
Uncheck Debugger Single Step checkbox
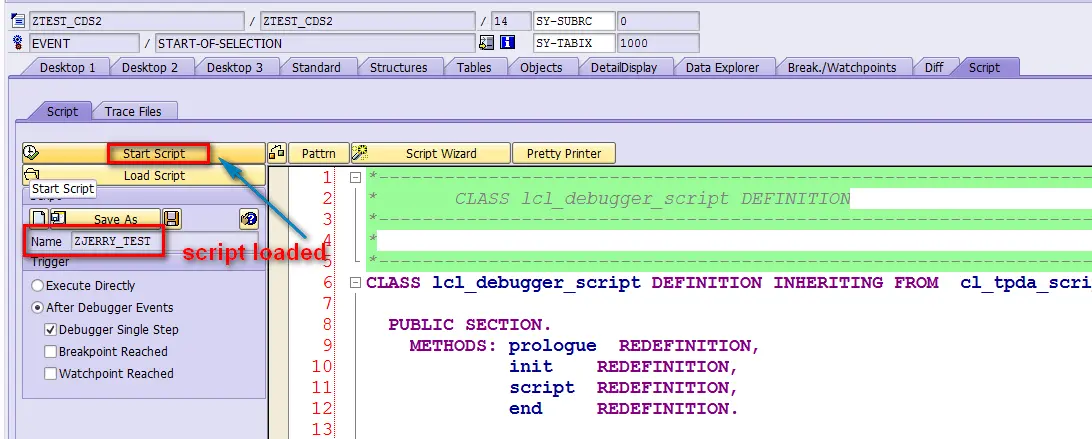[50, 330]
